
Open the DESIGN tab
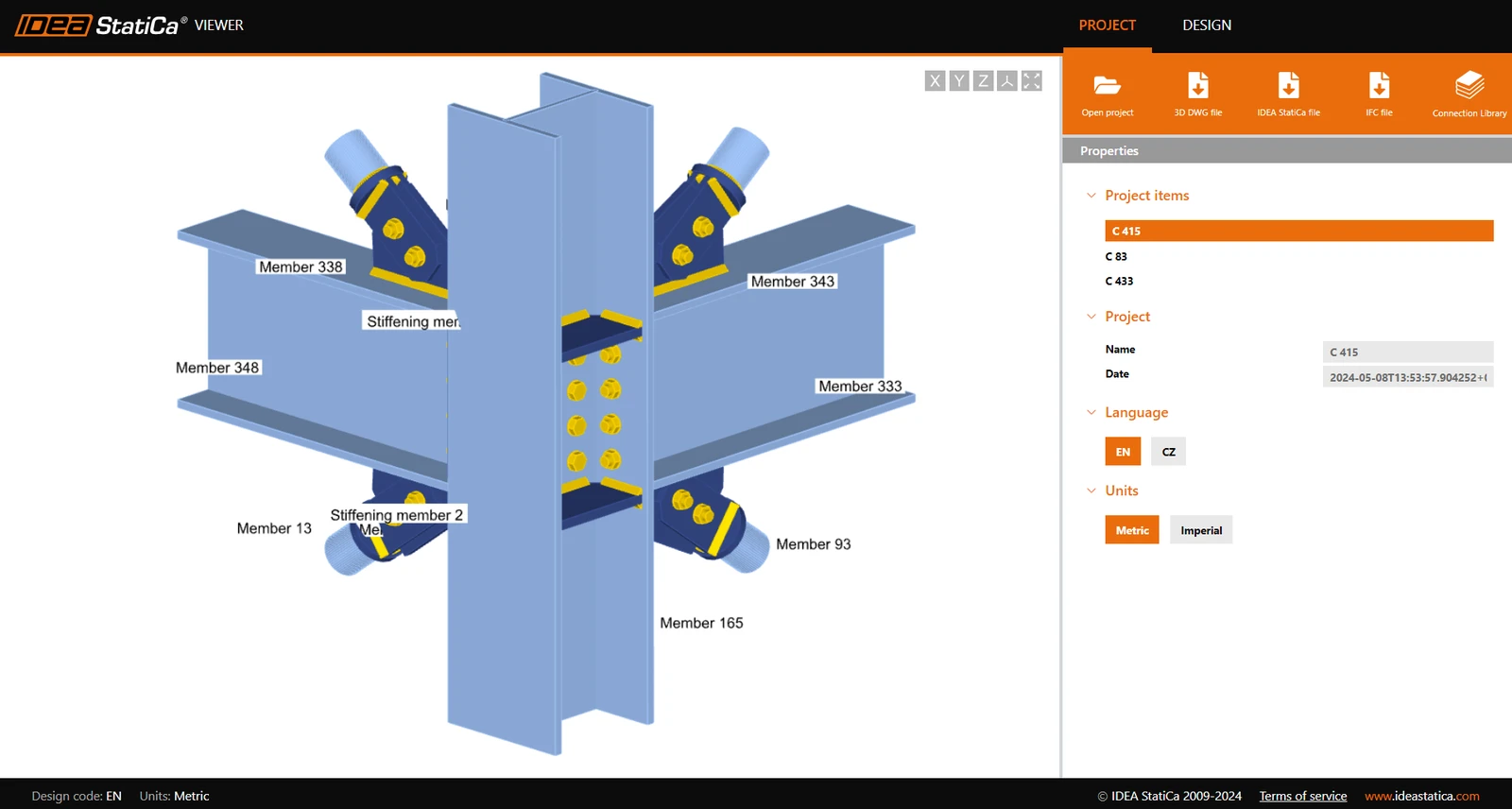click(1207, 26)
